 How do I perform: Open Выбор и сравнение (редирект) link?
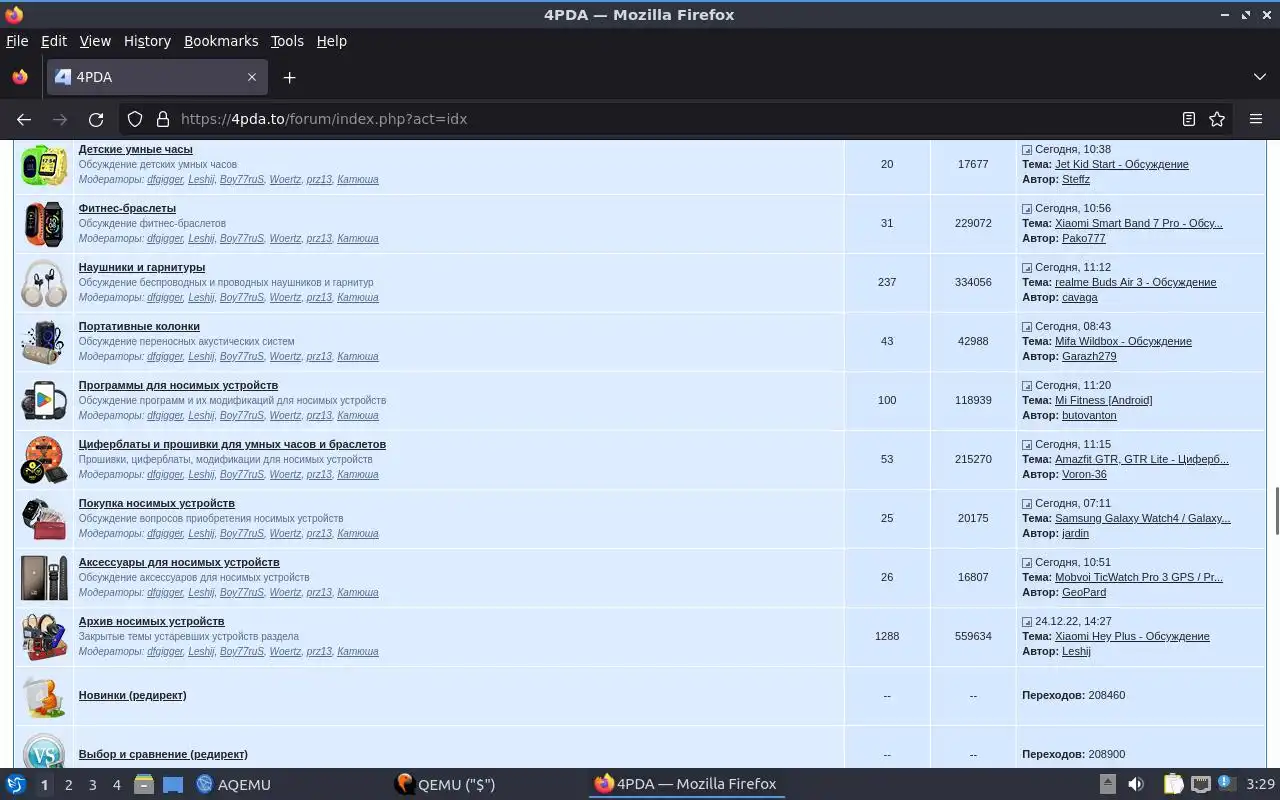[x=163, y=754]
